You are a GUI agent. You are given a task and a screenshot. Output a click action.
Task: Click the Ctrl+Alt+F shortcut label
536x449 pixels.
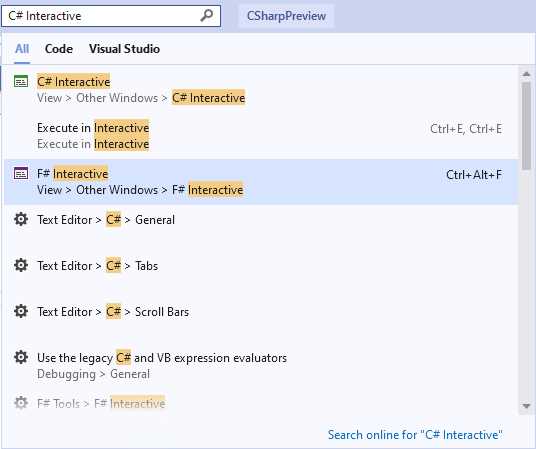coord(474,175)
